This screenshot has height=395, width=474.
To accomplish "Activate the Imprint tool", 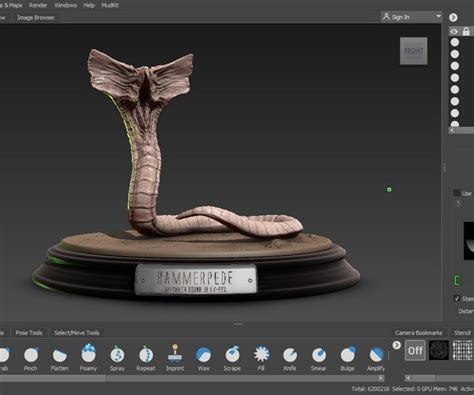I will tap(175, 358).
